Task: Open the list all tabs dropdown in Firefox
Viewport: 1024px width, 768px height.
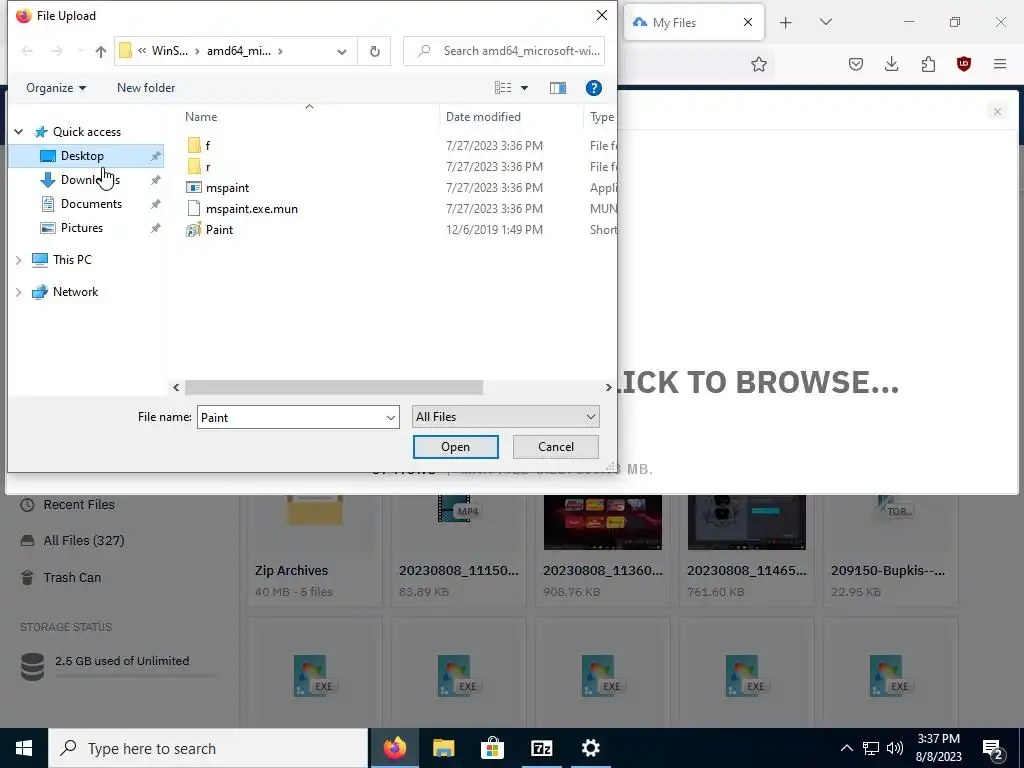Action: coord(825,22)
